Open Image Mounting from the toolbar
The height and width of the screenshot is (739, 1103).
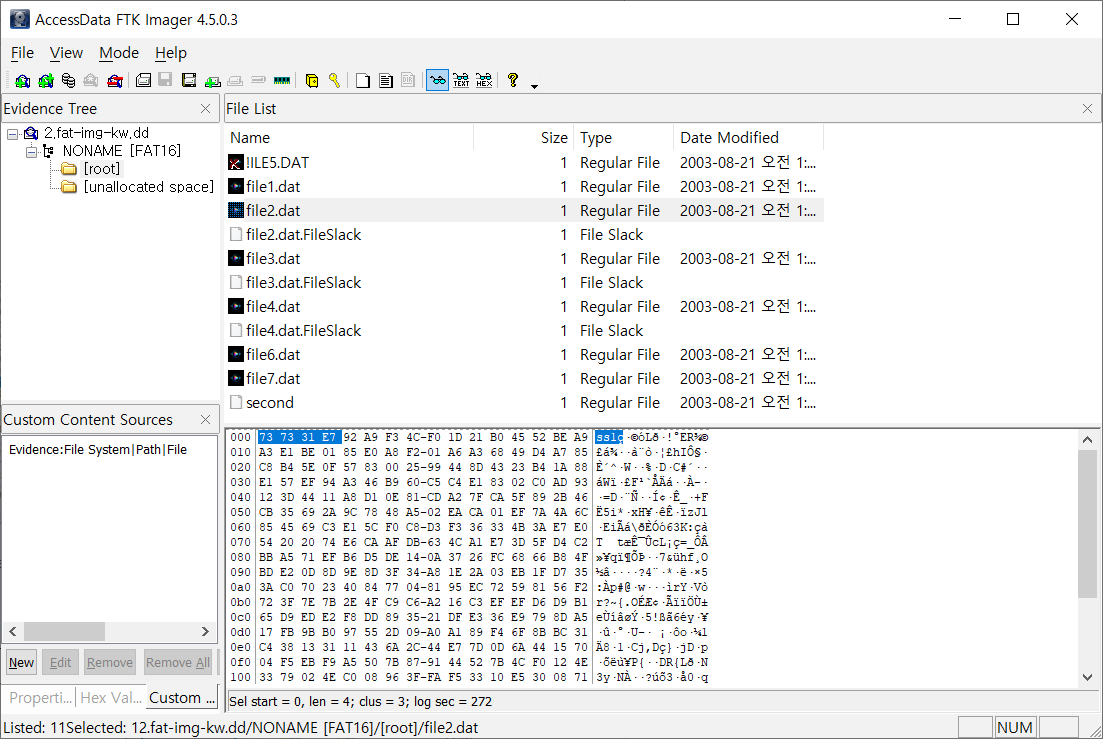(x=68, y=81)
